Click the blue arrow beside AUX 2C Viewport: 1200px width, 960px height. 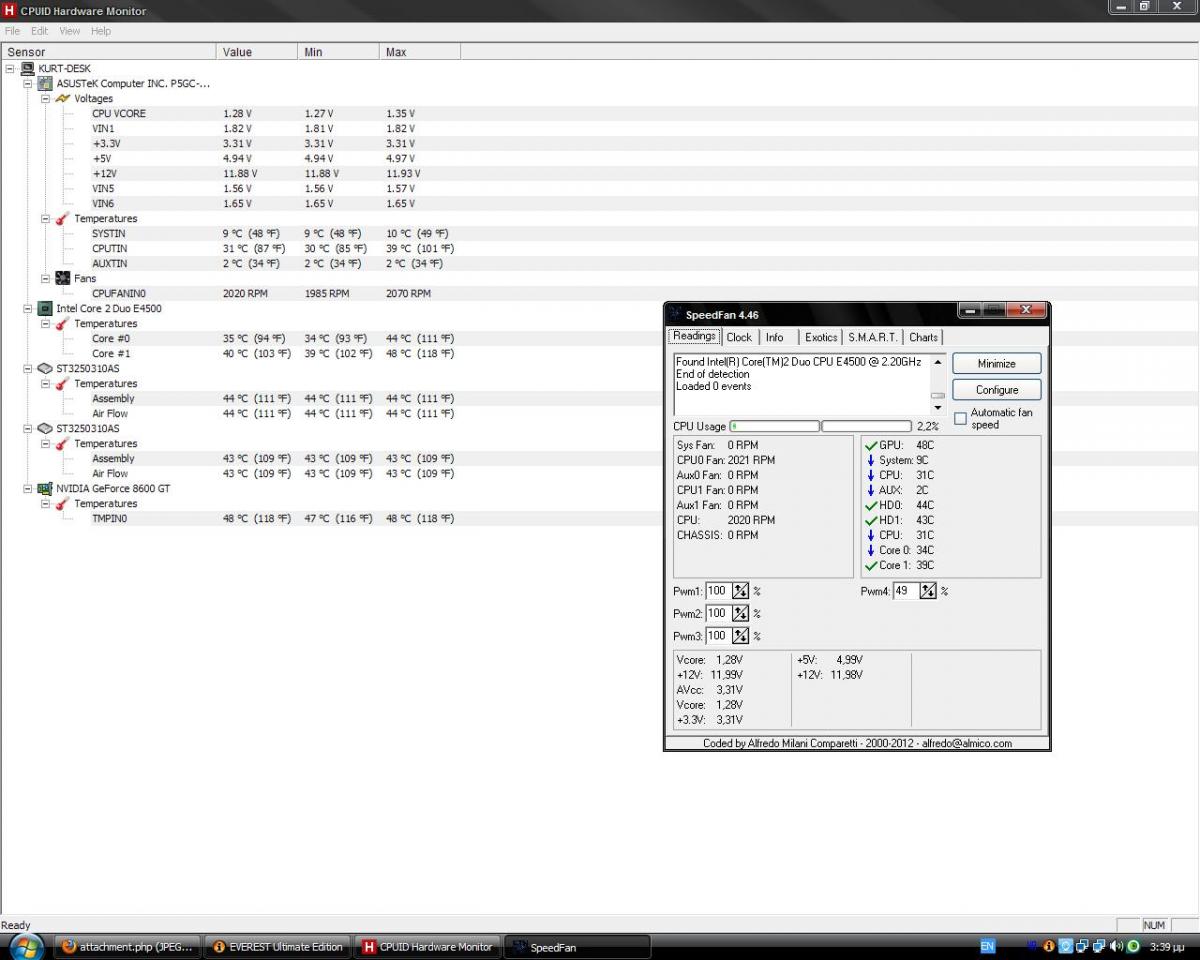871,490
